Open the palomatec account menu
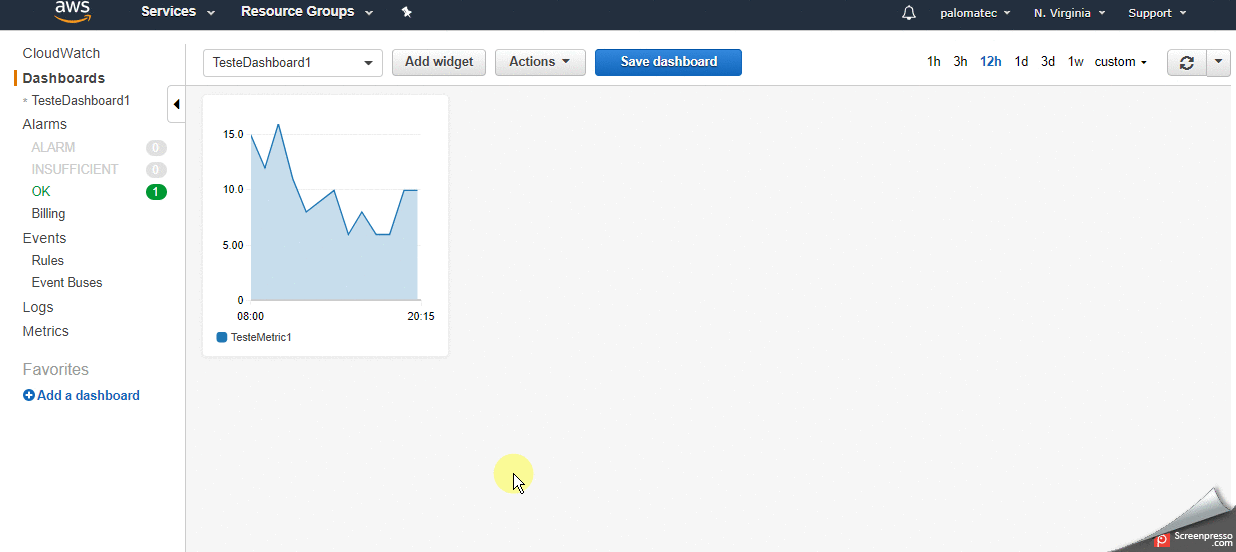This screenshot has width=1236, height=552. point(975,13)
